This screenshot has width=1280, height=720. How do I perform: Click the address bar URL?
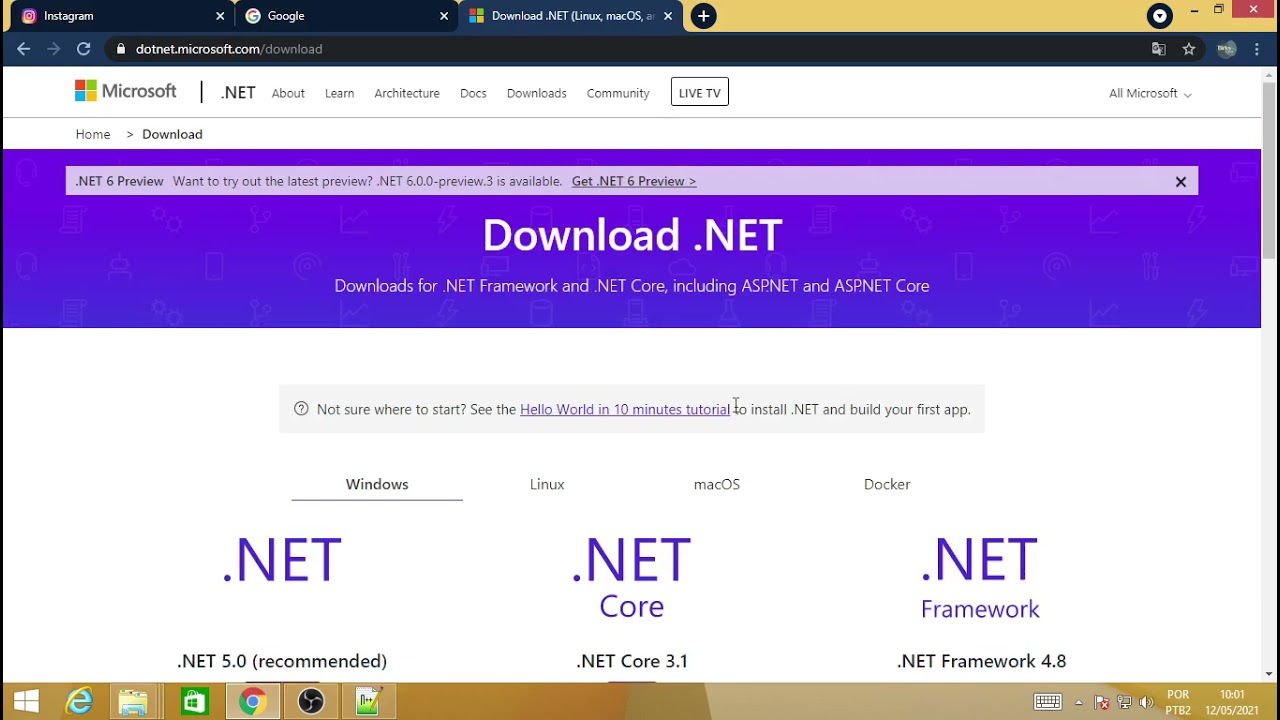229,49
